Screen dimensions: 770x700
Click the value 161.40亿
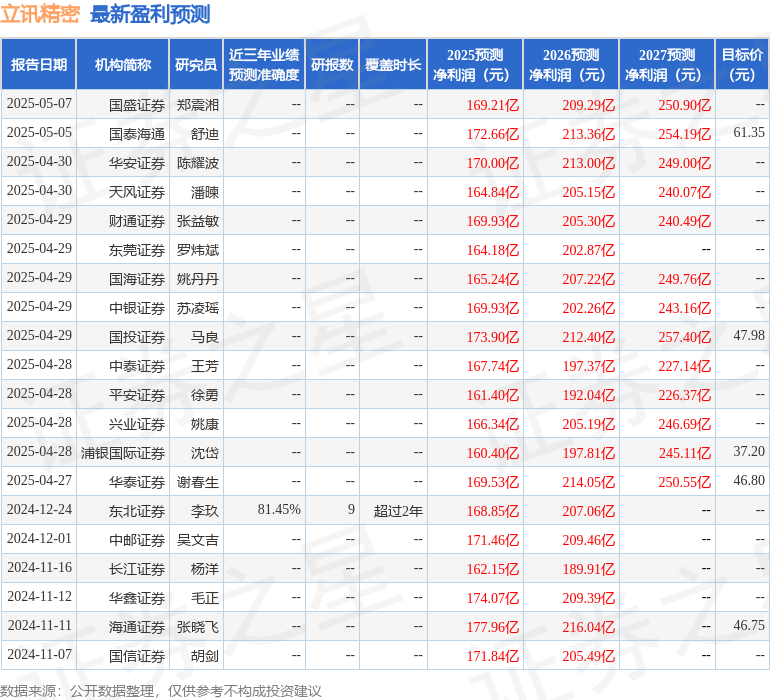pyautogui.click(x=493, y=395)
